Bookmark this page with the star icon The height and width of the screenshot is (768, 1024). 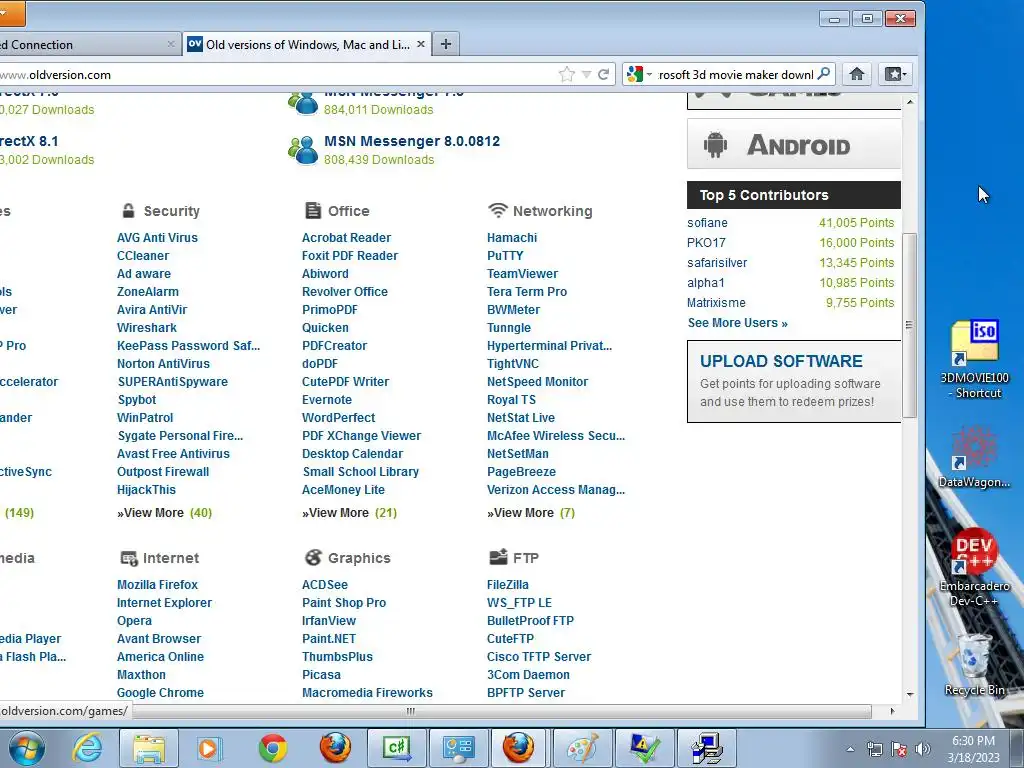click(x=566, y=74)
